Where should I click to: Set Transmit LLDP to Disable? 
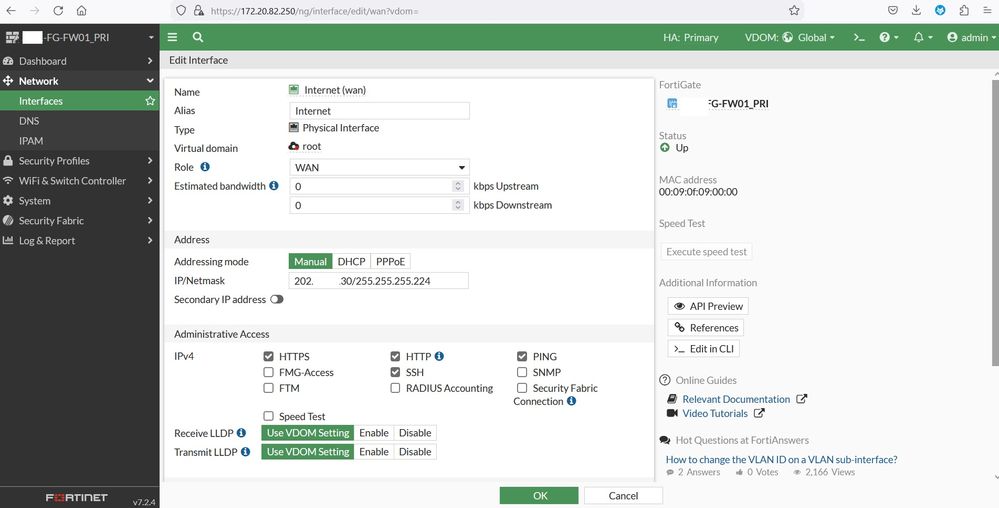[415, 451]
